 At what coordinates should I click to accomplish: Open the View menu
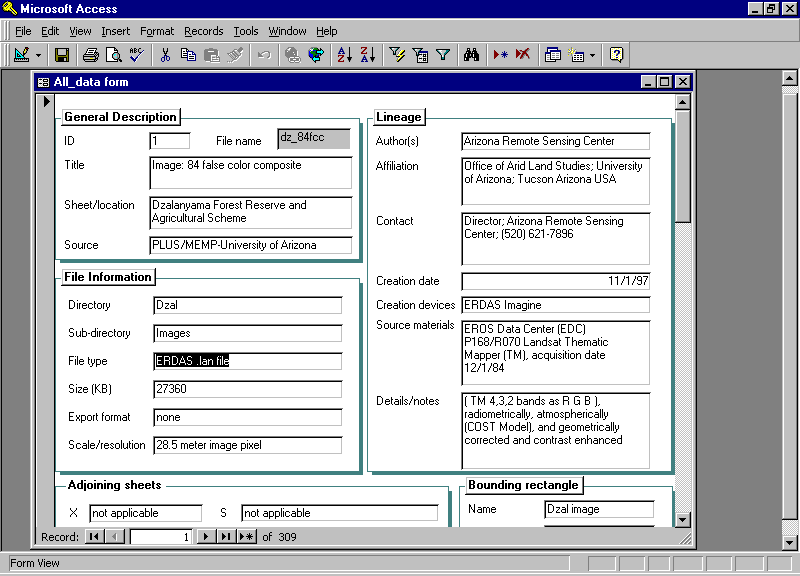[80, 31]
